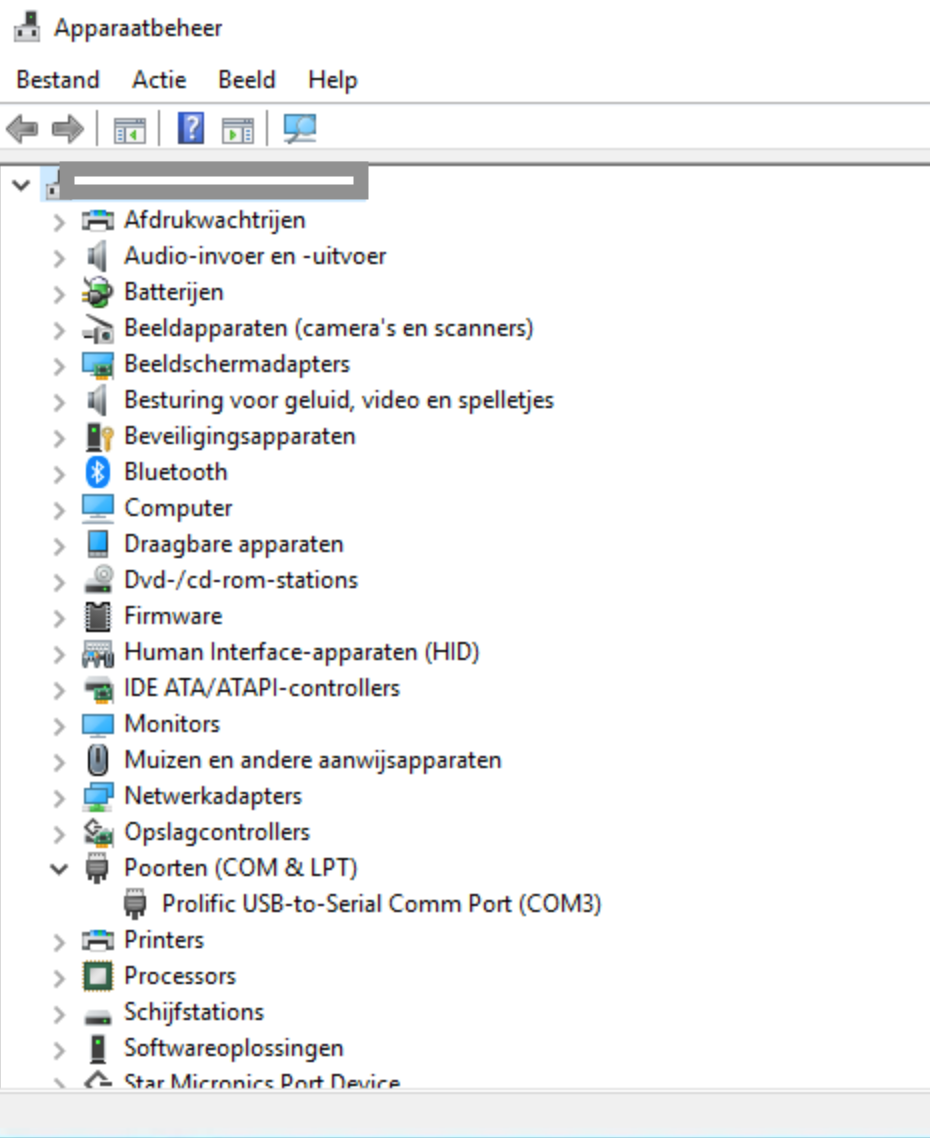Click the green Processors chip icon
This screenshot has height=1138, width=930.
(x=97, y=976)
